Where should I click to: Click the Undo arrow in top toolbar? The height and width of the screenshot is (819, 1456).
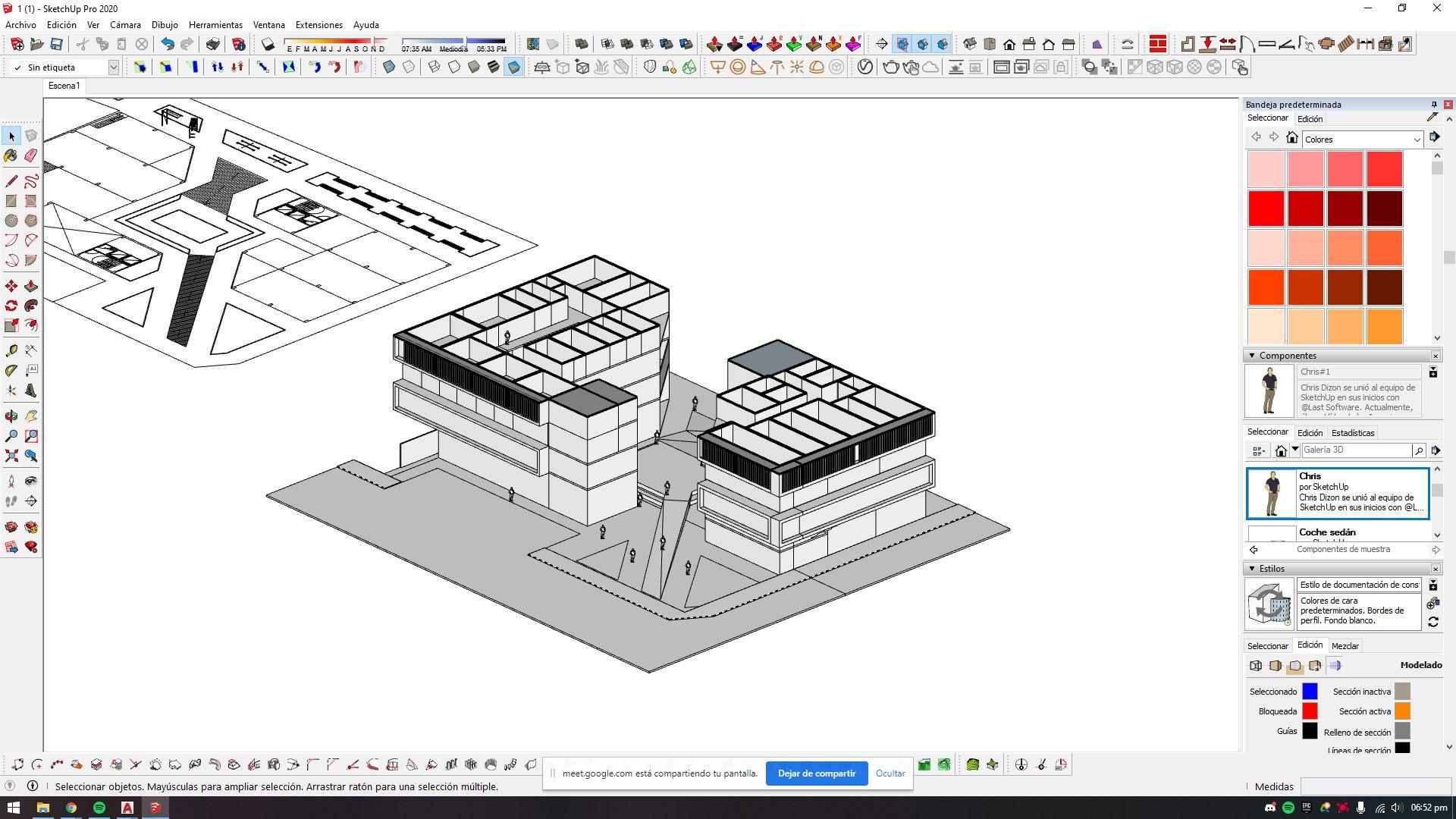[168, 44]
